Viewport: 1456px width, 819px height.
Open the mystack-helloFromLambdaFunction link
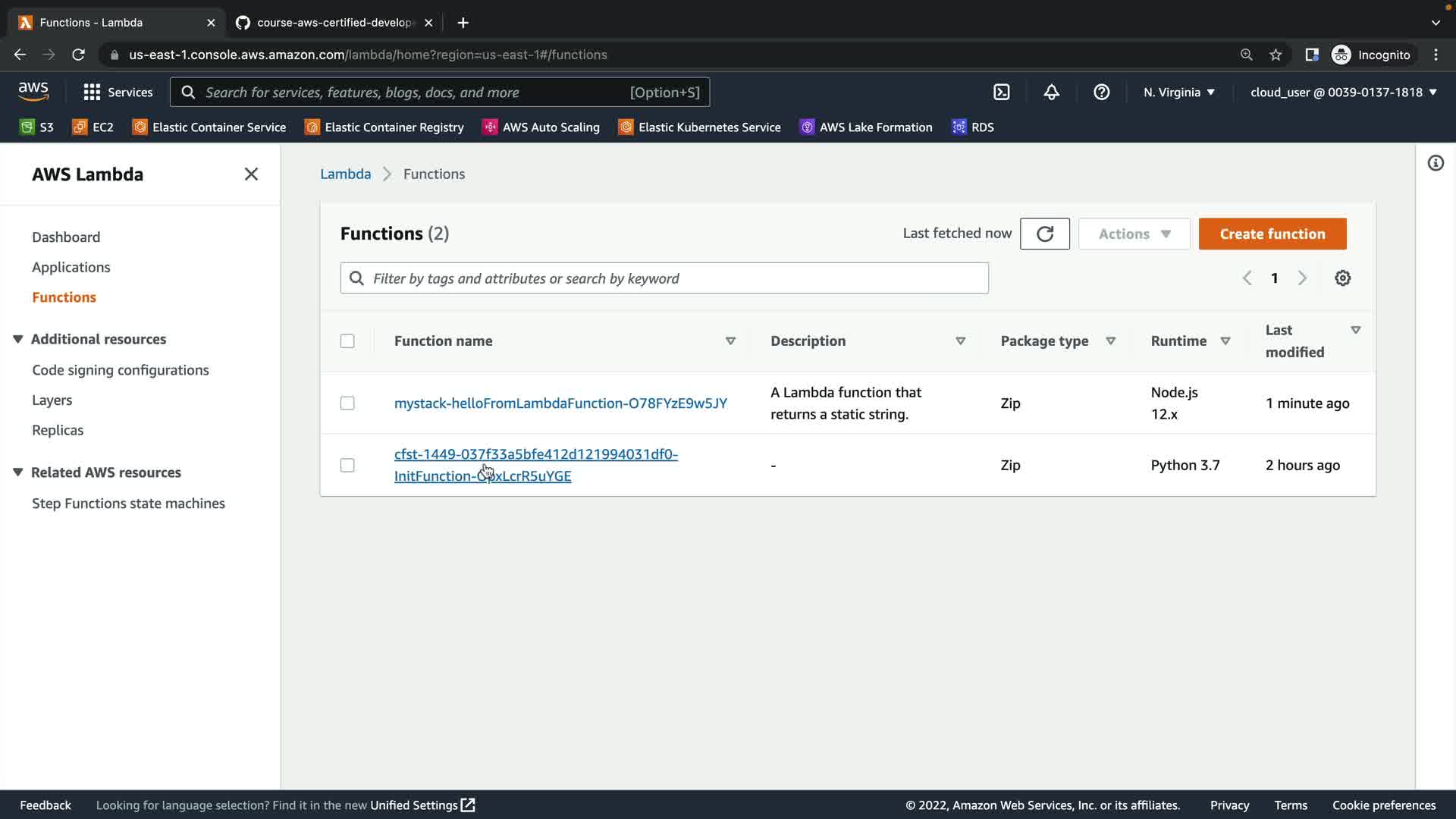tap(560, 403)
